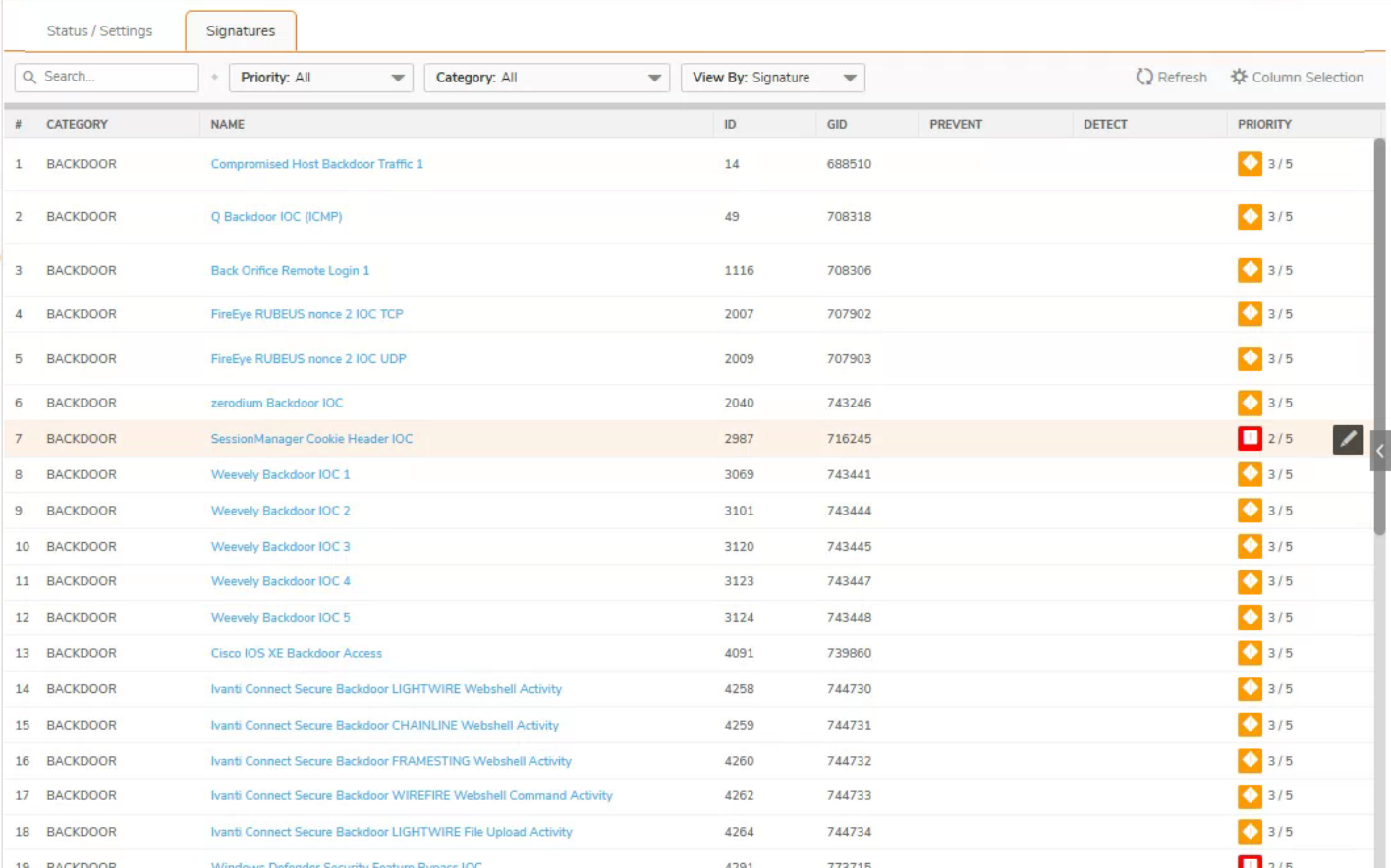Click into the Search input field
1391x868 pixels.
click(116, 77)
